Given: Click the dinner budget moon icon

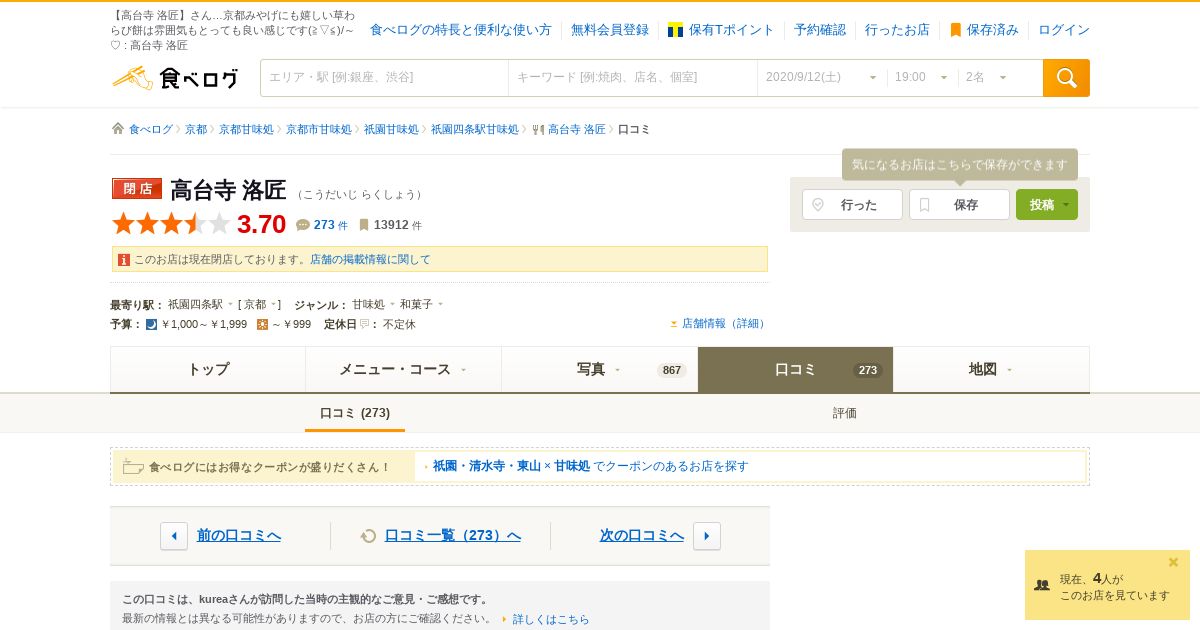Looking at the screenshot, I should (x=151, y=324).
